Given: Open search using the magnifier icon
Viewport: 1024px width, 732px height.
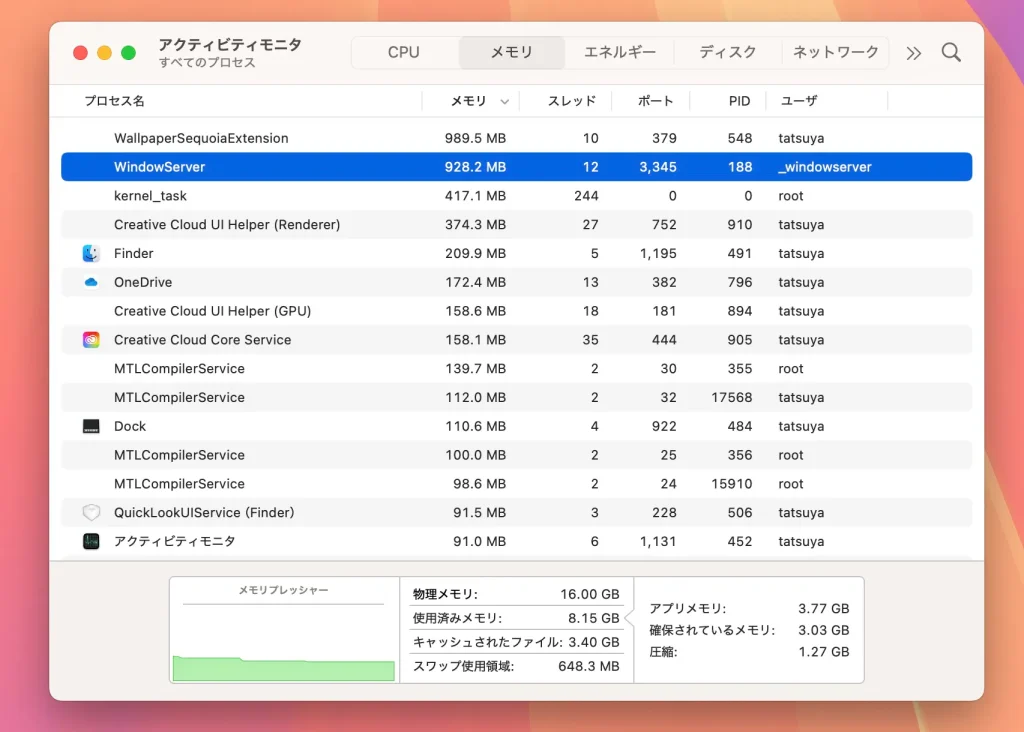Looking at the screenshot, I should pos(950,52).
